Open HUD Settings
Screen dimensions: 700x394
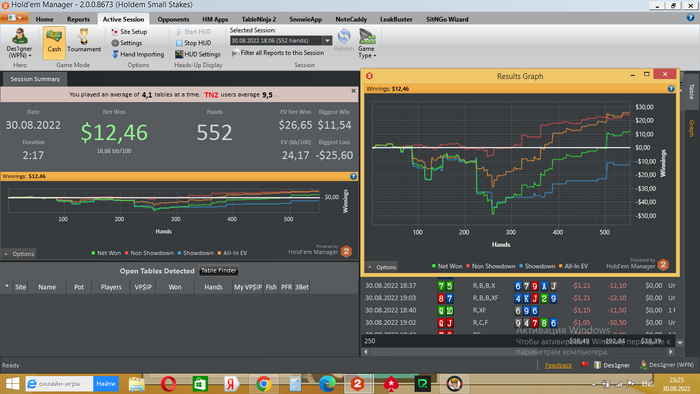pos(197,54)
